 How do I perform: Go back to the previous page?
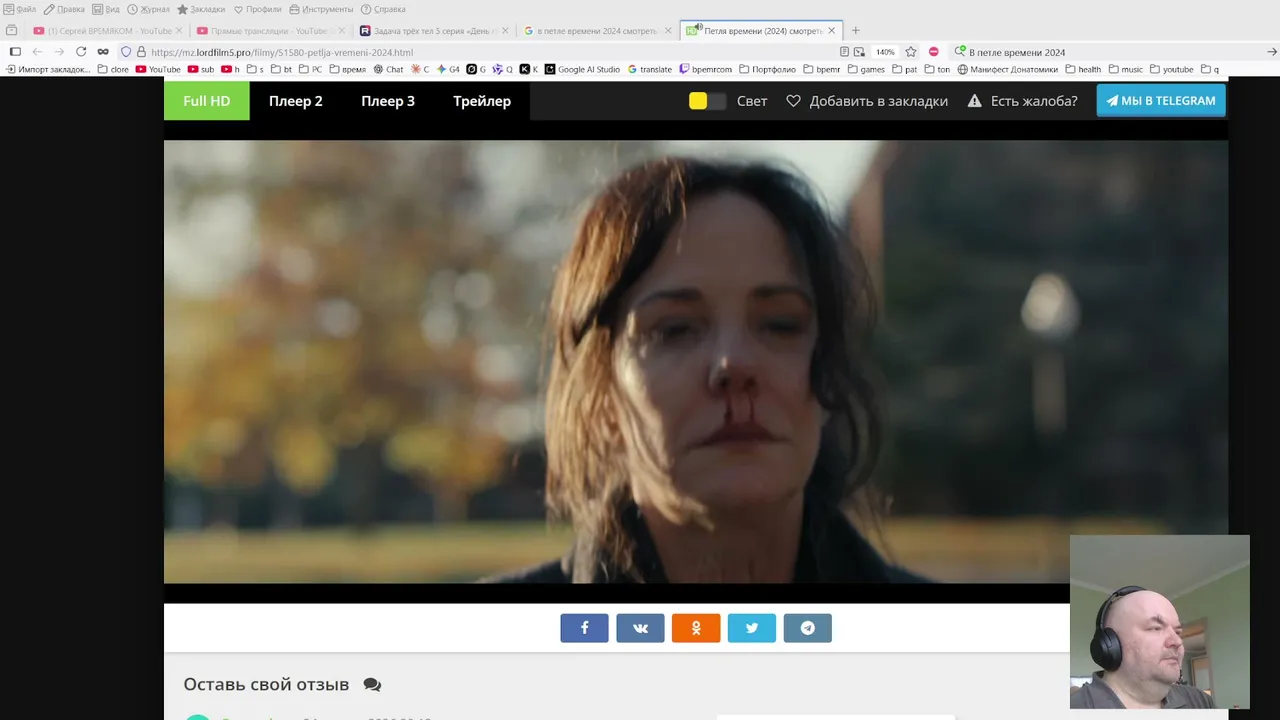[37, 52]
